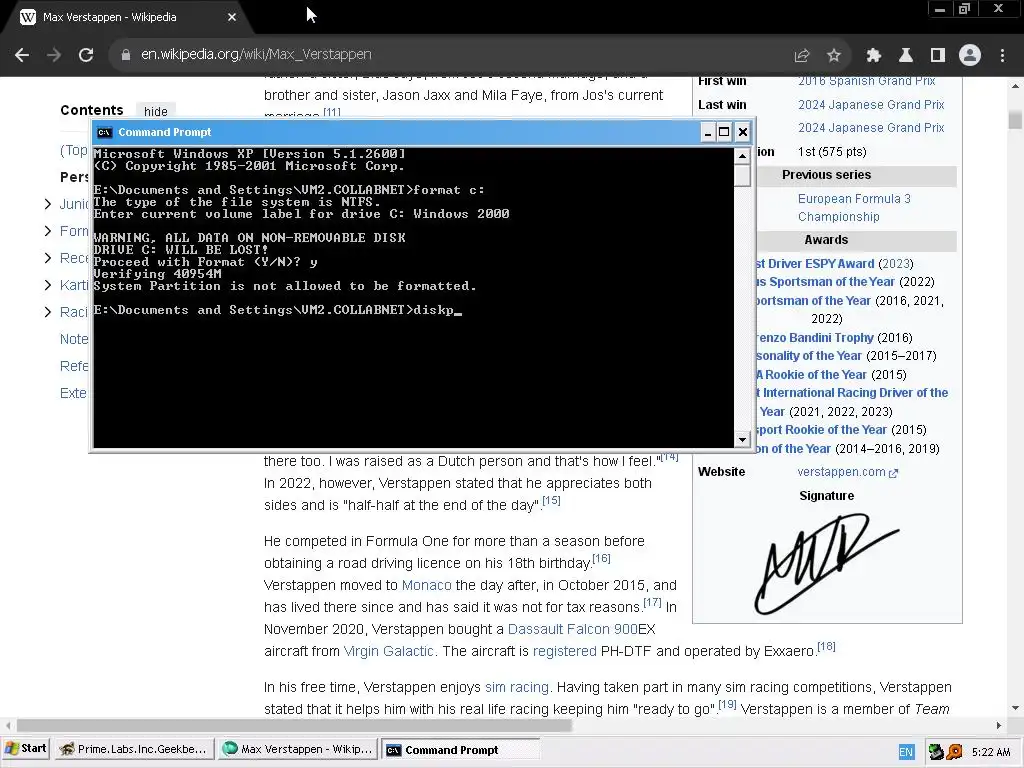
Task: Open the Dassault Falcon 900 link
Action: pyautogui.click(x=572, y=630)
